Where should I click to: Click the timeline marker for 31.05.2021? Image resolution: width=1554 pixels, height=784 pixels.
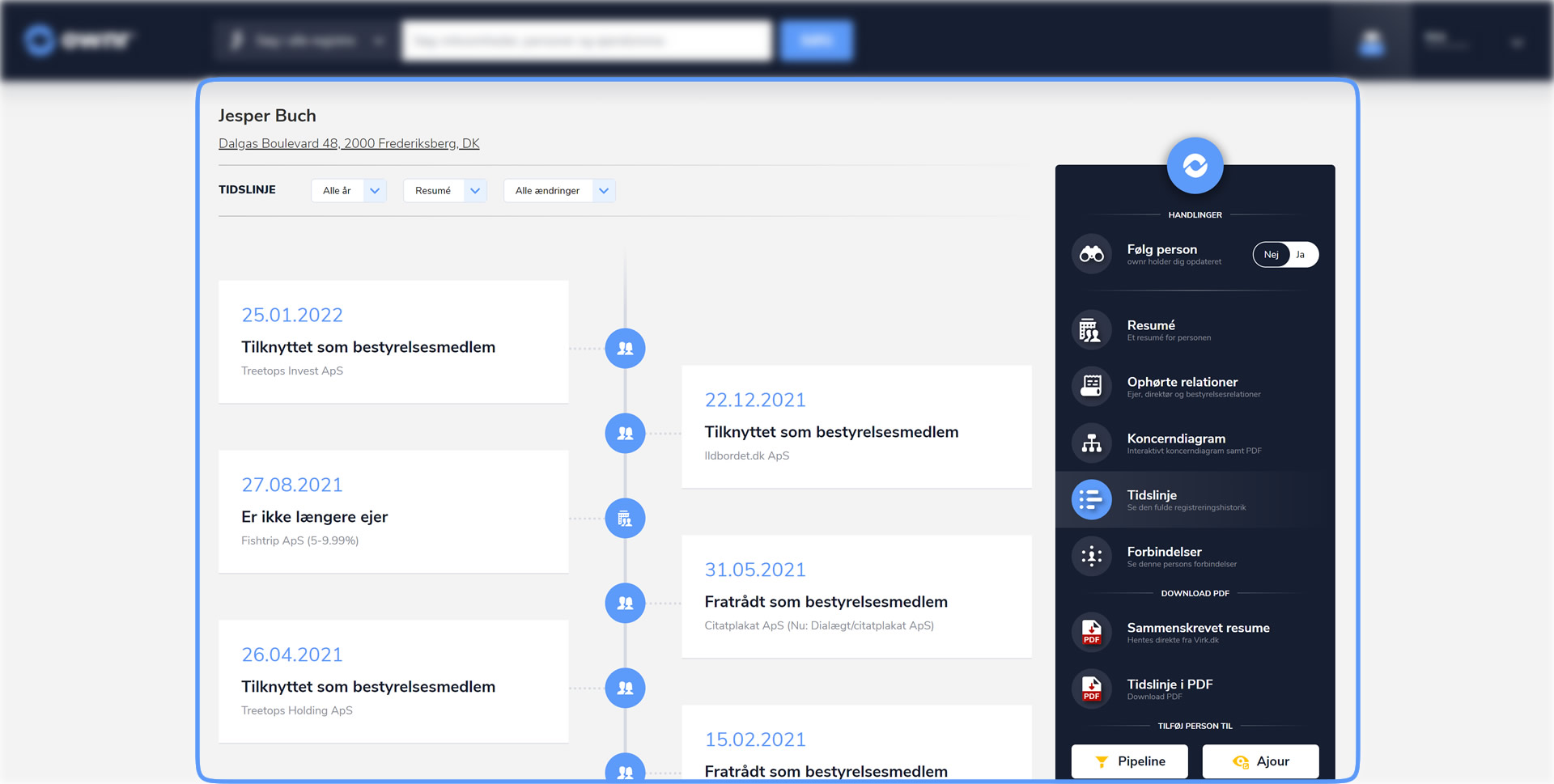pyautogui.click(x=625, y=604)
